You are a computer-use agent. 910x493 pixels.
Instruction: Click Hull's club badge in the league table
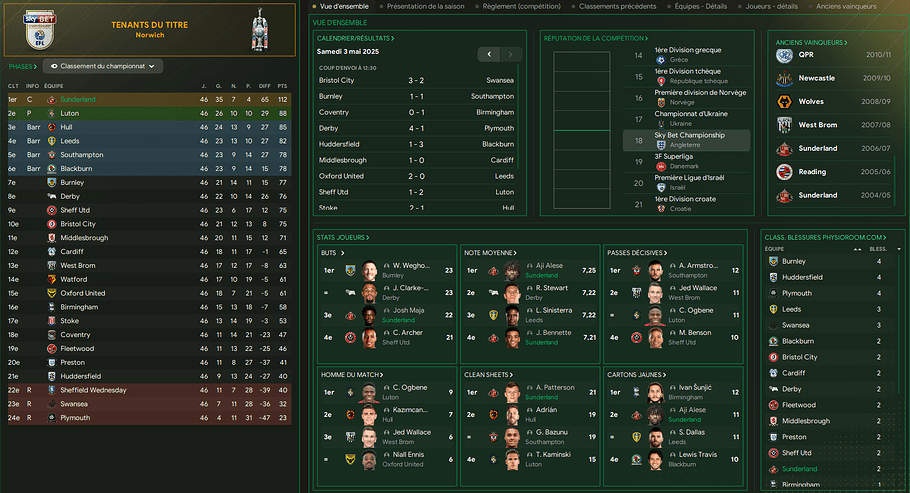(52, 127)
